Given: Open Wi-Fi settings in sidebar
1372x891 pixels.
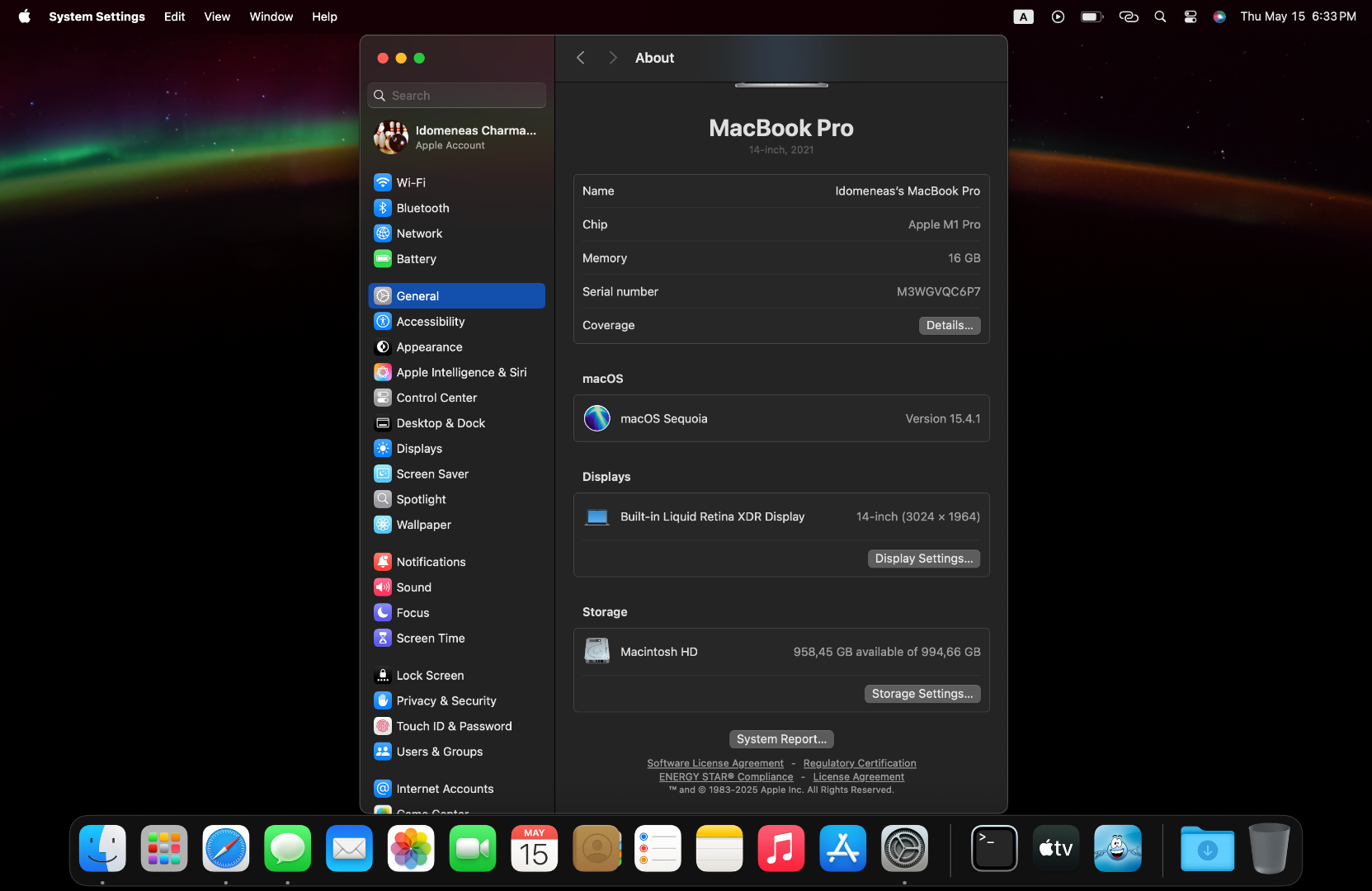Looking at the screenshot, I should [456, 182].
